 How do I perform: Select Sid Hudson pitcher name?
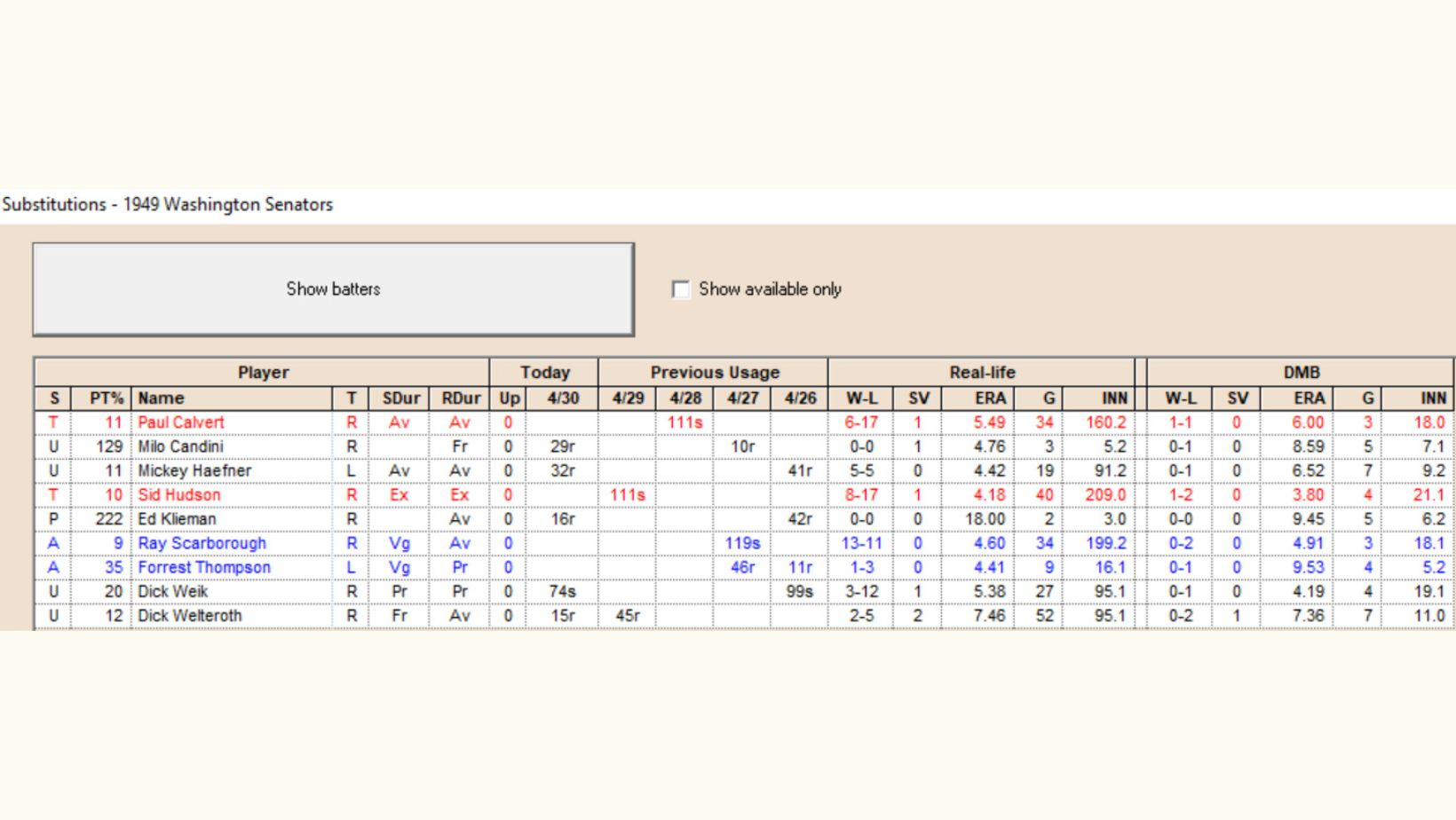coord(179,494)
